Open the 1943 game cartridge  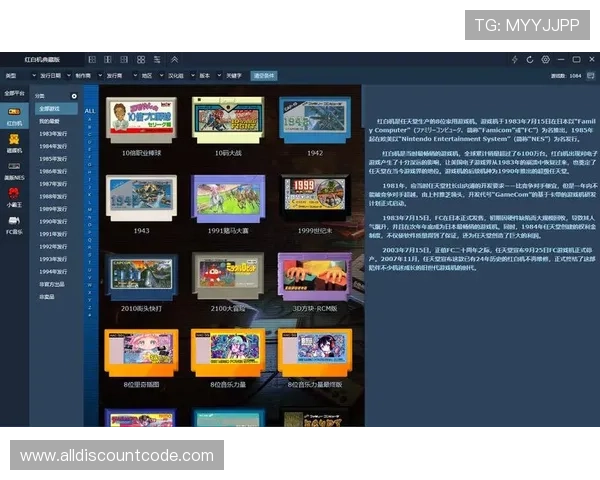click(142, 198)
